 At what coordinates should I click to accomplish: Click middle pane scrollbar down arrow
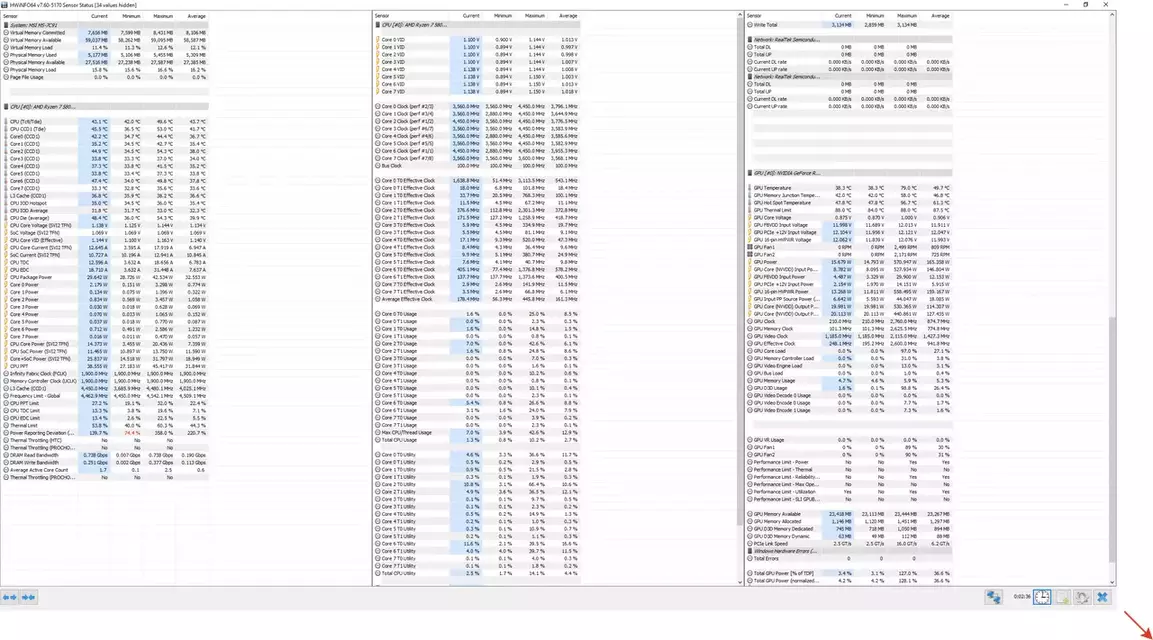(740, 582)
